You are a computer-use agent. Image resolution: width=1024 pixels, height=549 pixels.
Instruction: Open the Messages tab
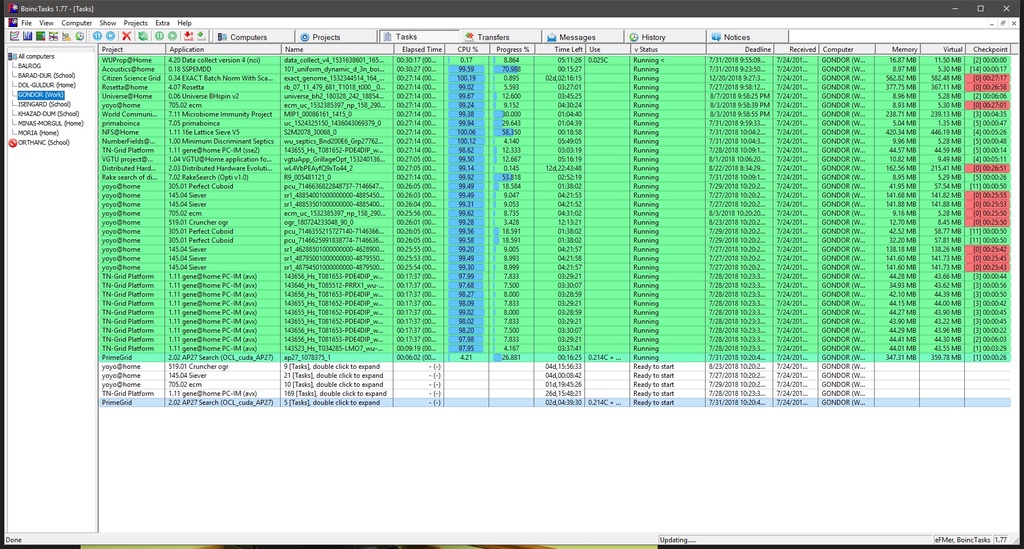pos(583,37)
